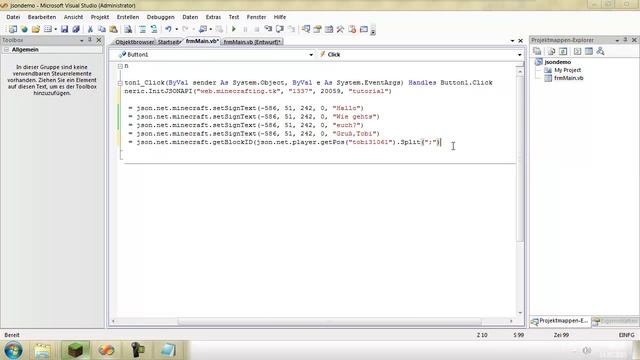Image resolution: width=640 pixels, height=360 pixels.
Task: Click the Step Into debug icon
Action: (x=268, y=29)
